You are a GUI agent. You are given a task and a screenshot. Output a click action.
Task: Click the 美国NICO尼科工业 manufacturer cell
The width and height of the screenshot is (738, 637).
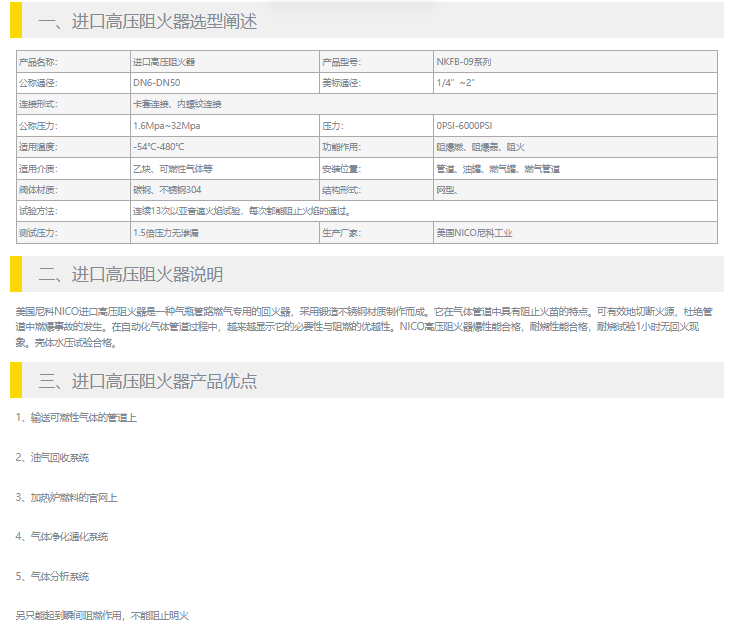(474, 232)
